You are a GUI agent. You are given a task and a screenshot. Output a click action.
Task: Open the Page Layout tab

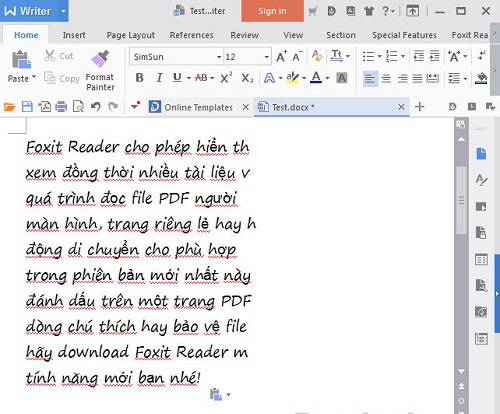[x=131, y=35]
